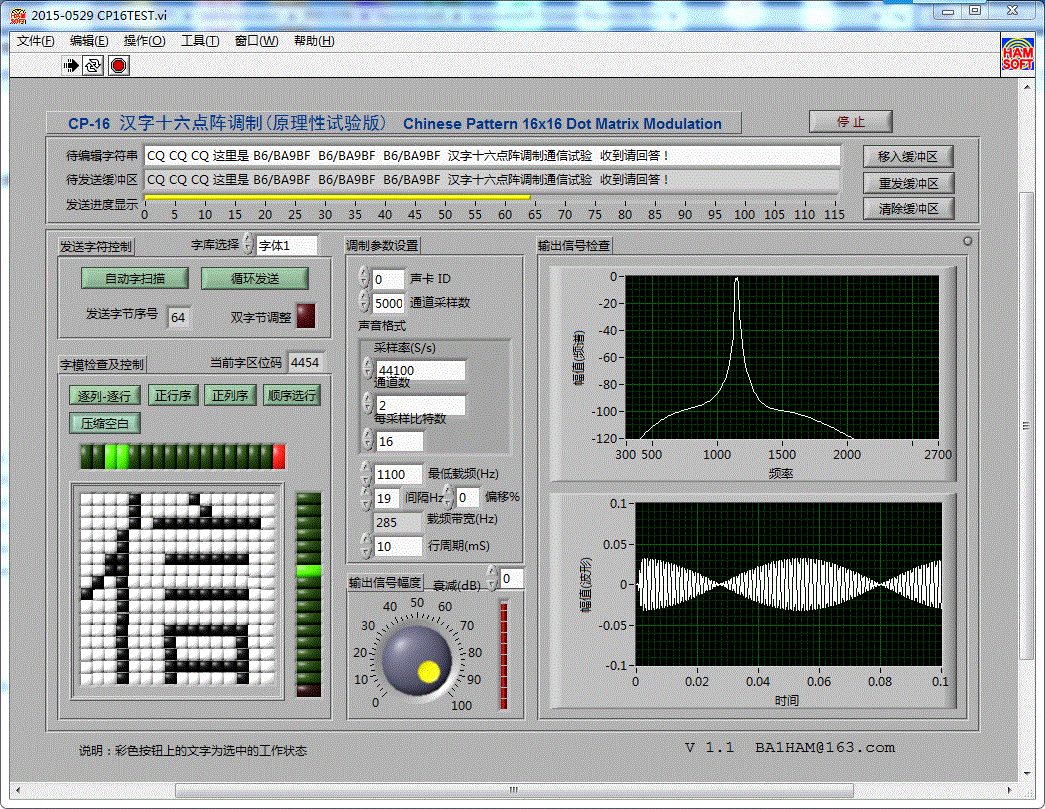Click the time waveform graph
The height and width of the screenshot is (809, 1045).
(788, 584)
